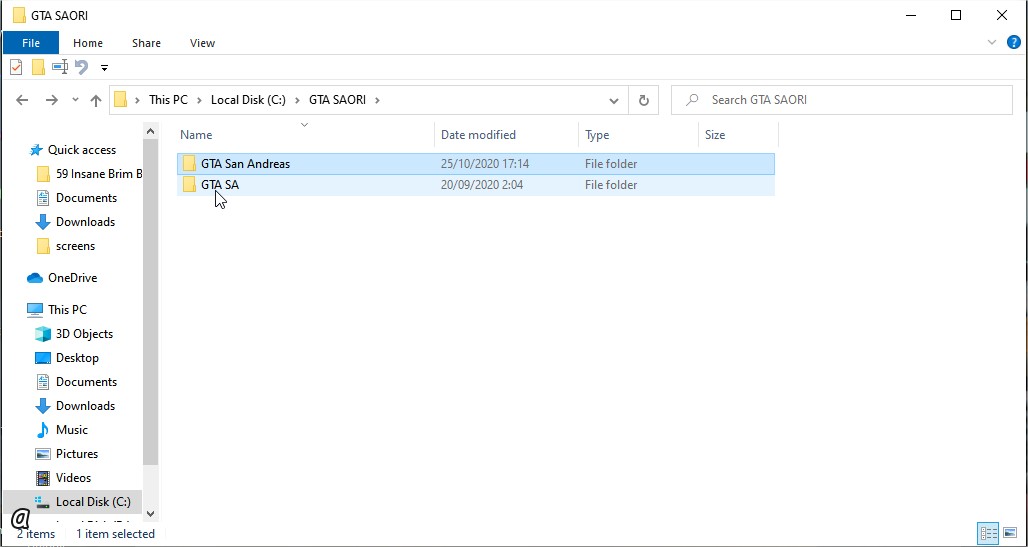Expand the ribbon with the chevron
This screenshot has height=547, width=1028.
[992, 43]
